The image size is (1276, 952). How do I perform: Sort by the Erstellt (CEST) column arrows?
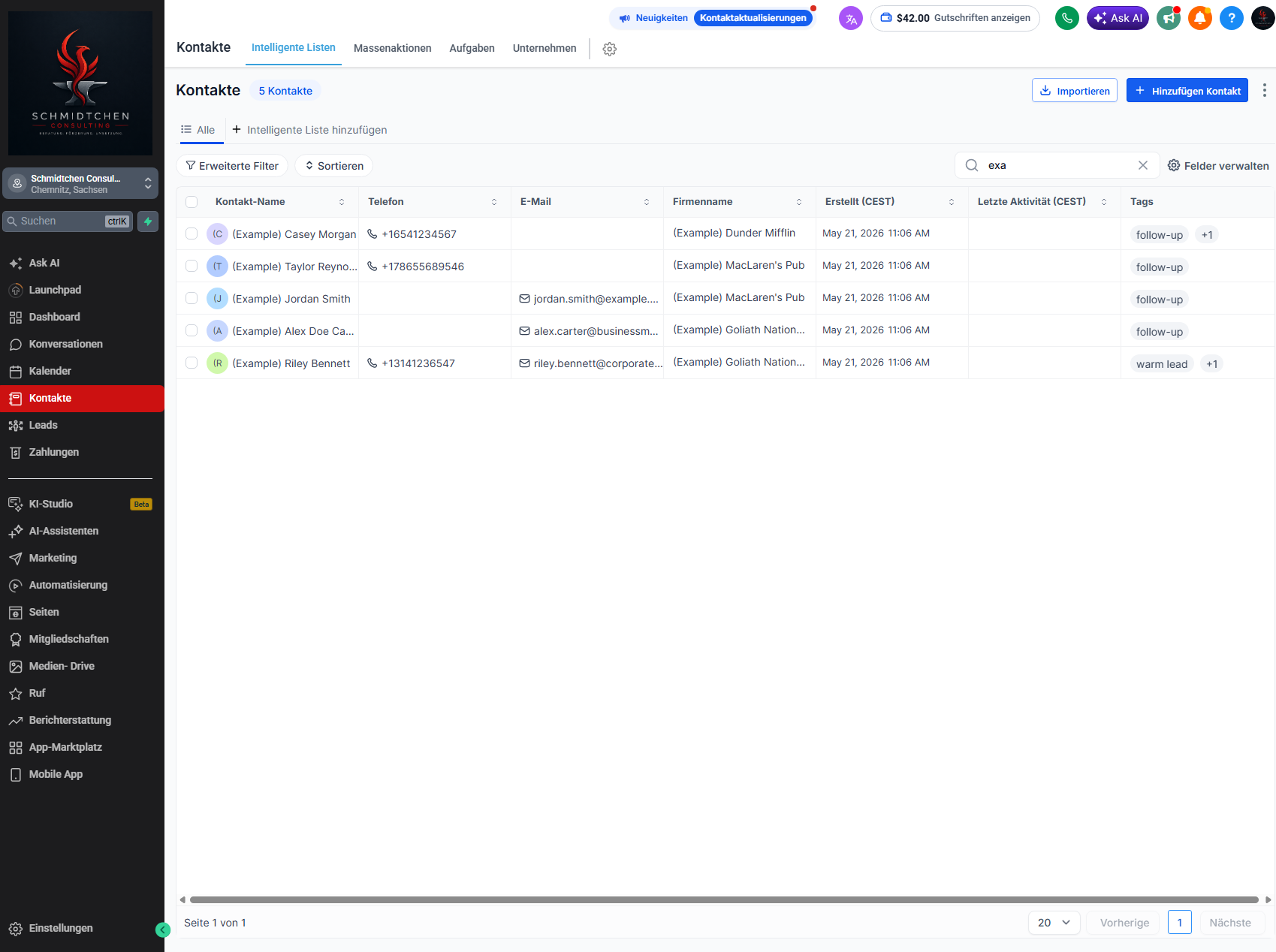952,202
